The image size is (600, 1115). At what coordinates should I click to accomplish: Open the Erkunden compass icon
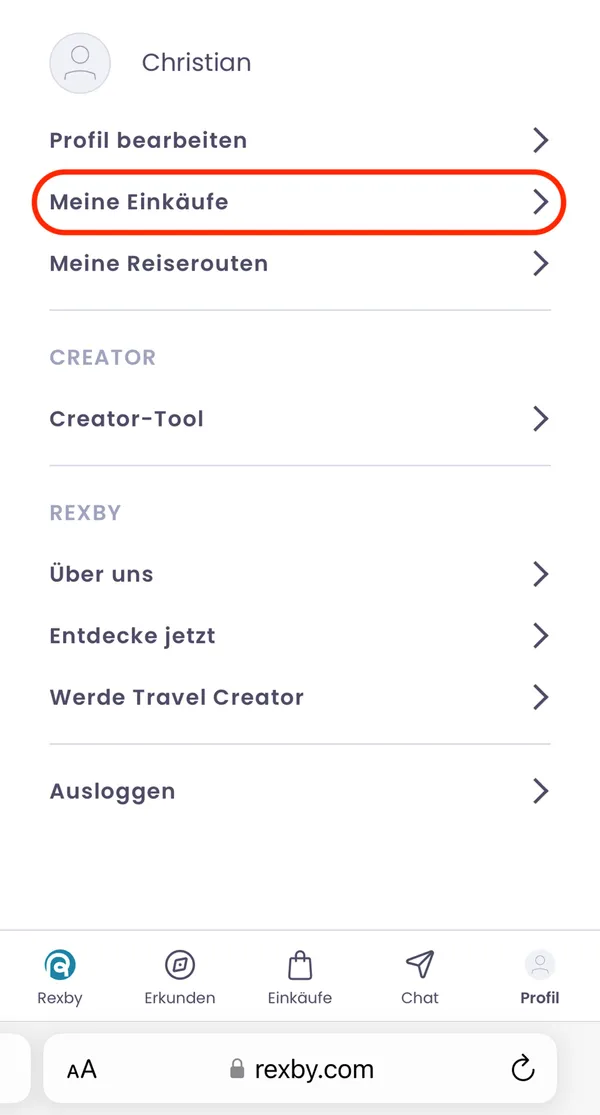pos(180,965)
